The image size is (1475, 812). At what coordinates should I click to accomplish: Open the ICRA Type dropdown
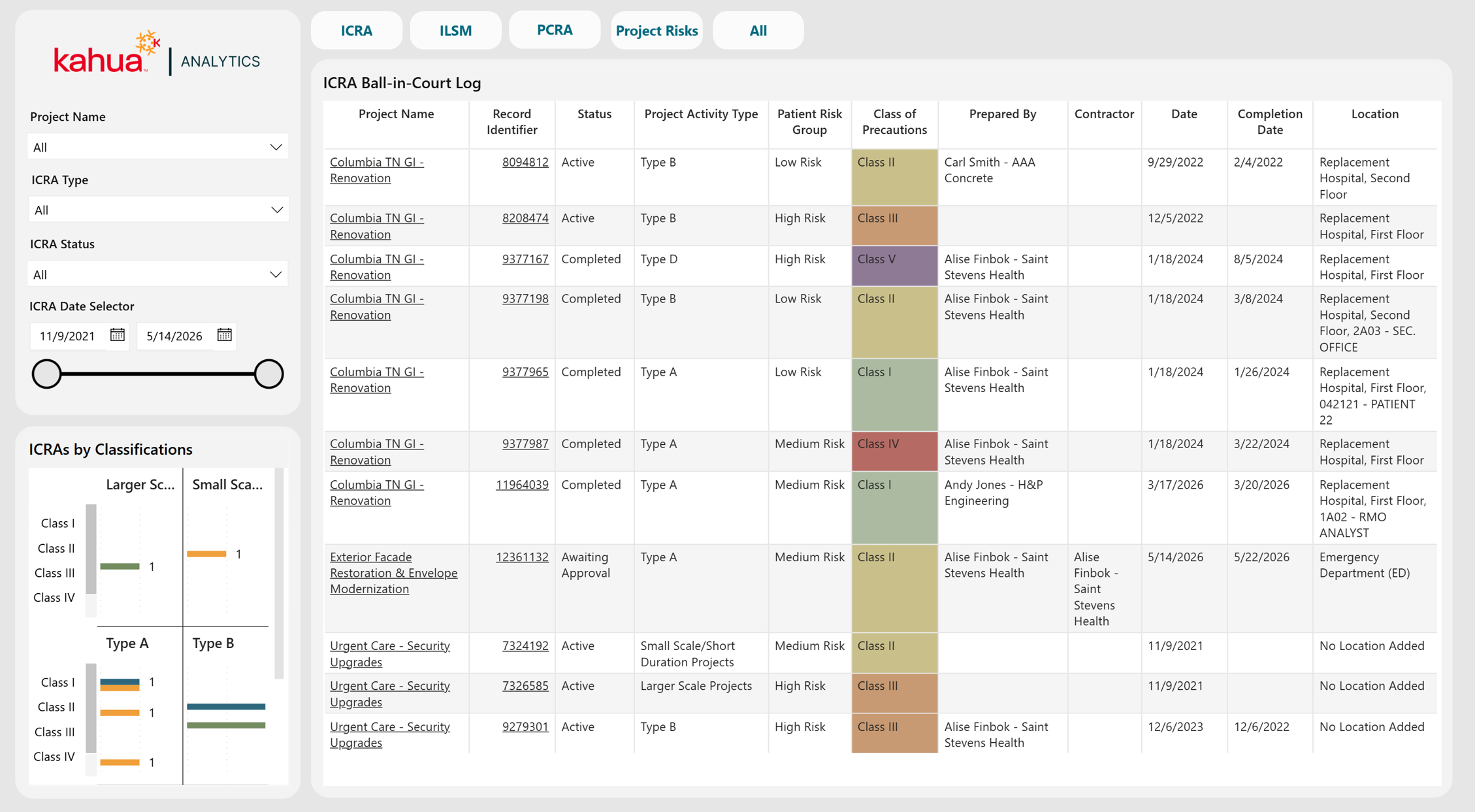(157, 210)
